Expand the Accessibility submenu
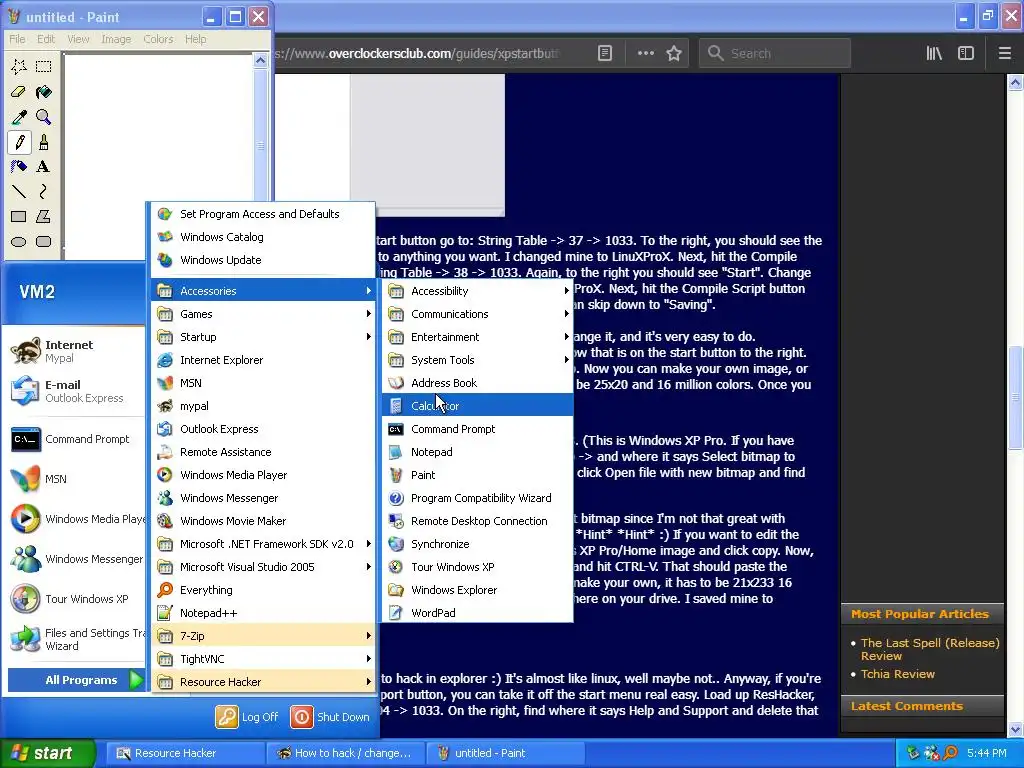Screen dimensions: 1024x768 click(x=477, y=291)
